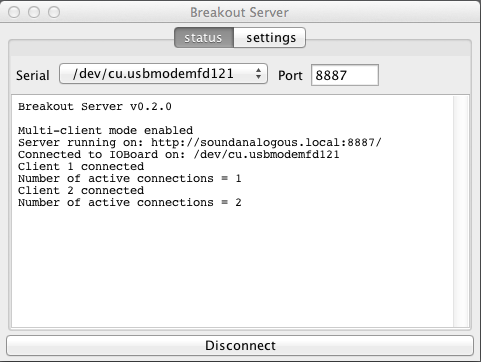The width and height of the screenshot is (481, 362).
Task: Open the Serial port dropdown
Action: click(163, 74)
